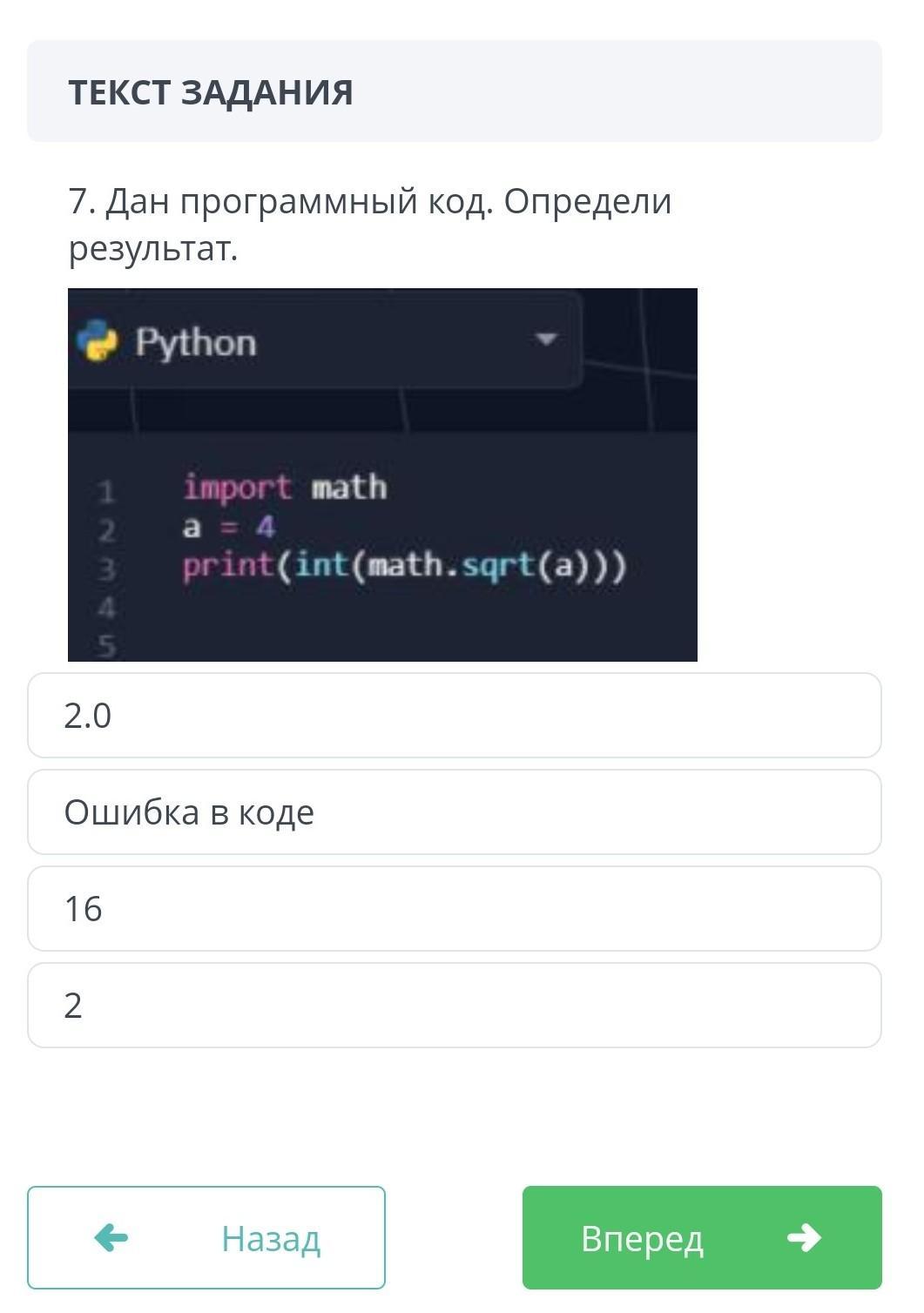924x1313 pixels.
Task: Click the "ТЕКСТ ЗАДАНИЯ" header
Action: tap(211, 92)
